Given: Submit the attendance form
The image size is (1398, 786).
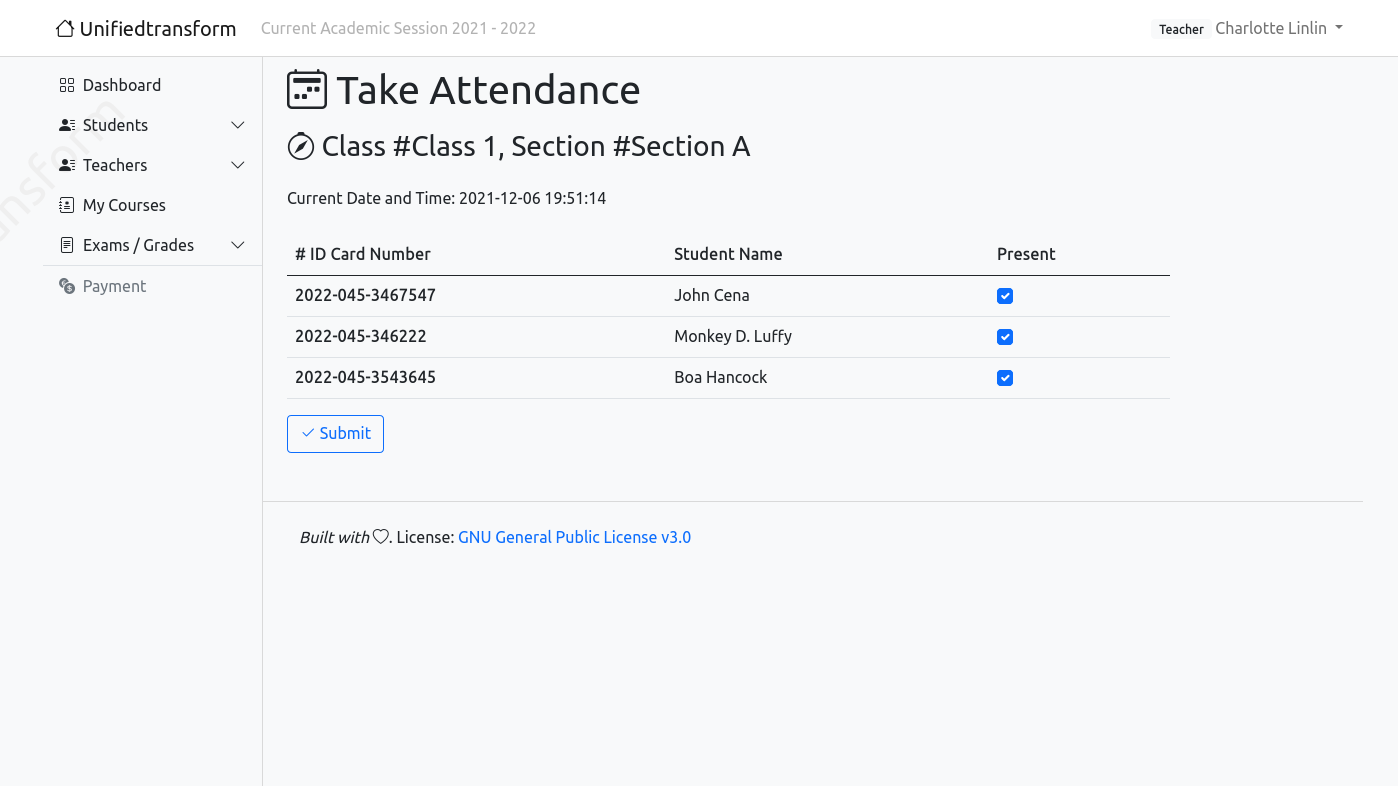Looking at the screenshot, I should coord(335,434).
